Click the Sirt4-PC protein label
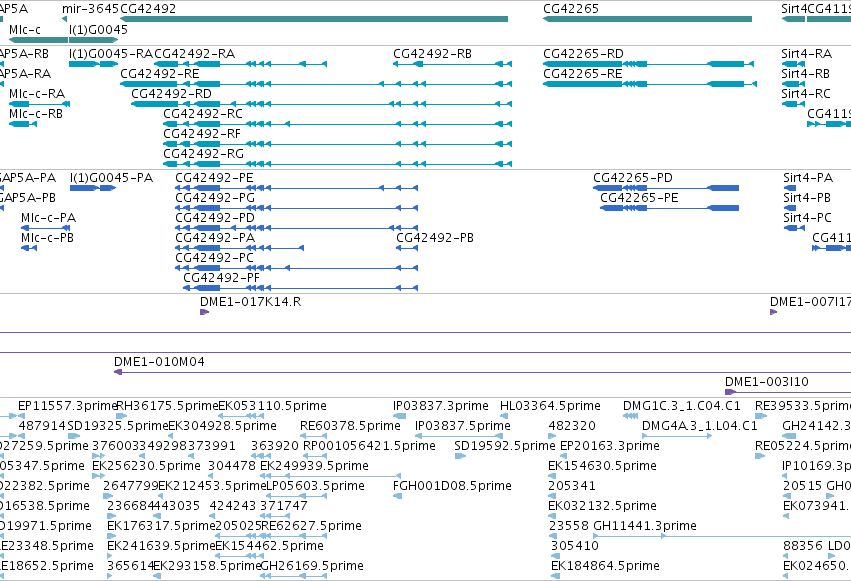 tap(807, 218)
